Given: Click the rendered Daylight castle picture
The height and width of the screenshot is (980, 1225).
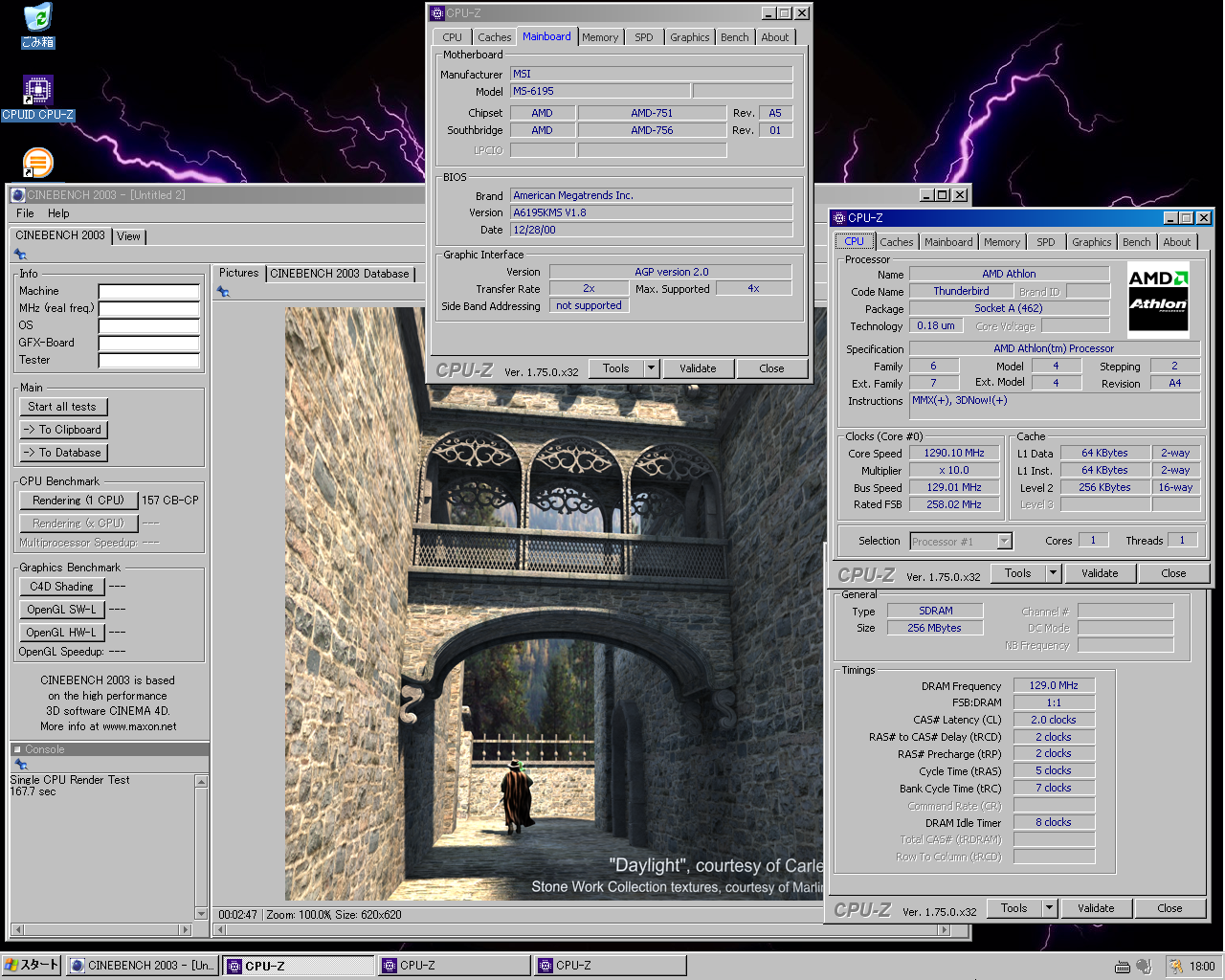Looking at the screenshot, I should pyautogui.click(x=553, y=603).
